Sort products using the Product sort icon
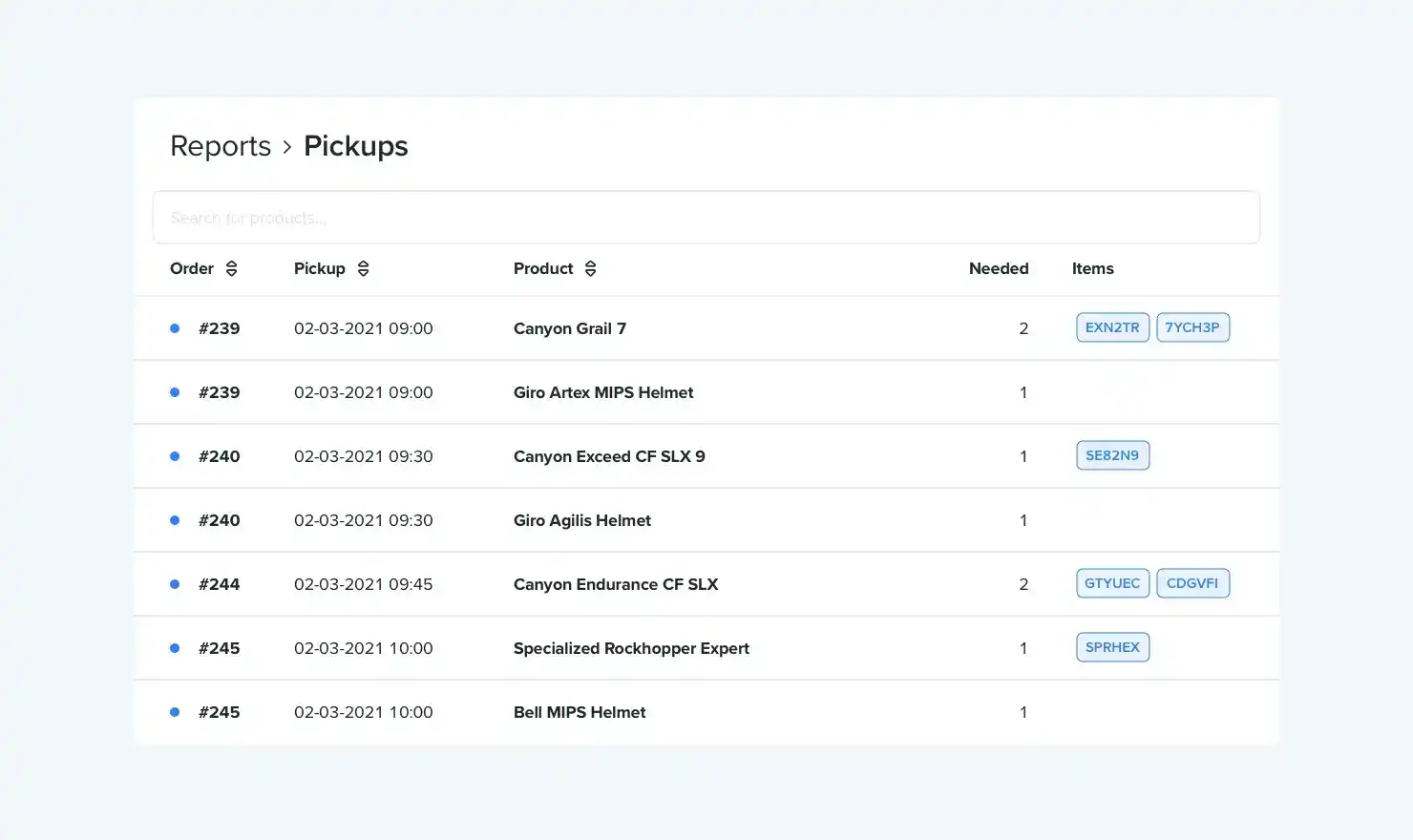The image size is (1413, 840). click(x=590, y=268)
